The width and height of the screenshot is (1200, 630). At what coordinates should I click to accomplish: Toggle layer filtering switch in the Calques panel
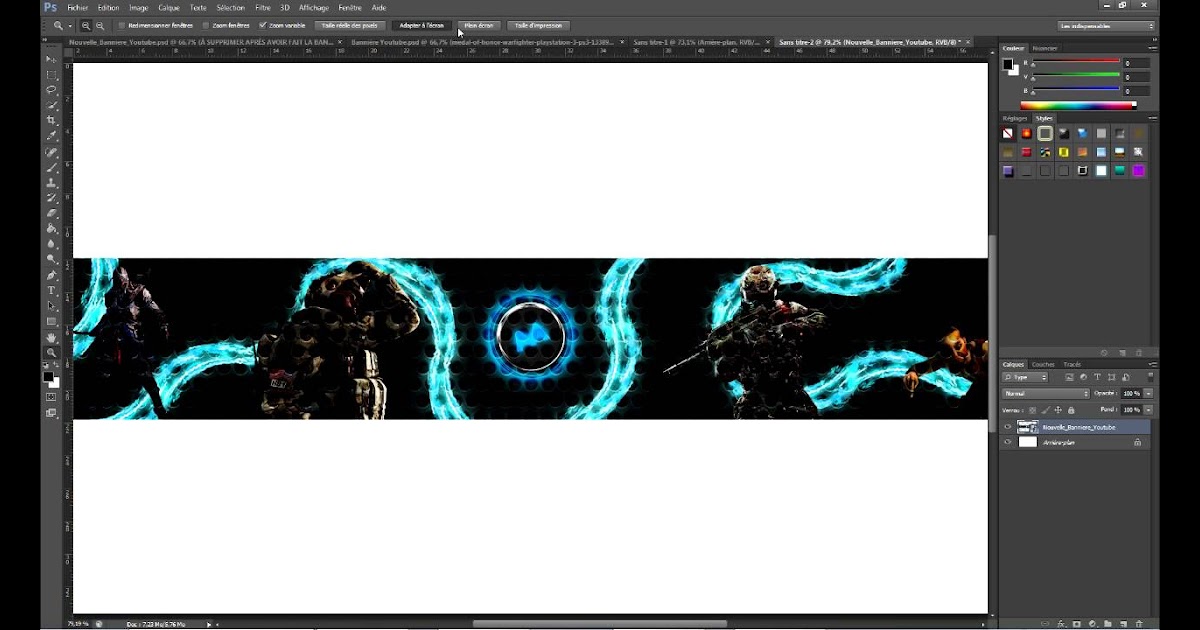1150,378
